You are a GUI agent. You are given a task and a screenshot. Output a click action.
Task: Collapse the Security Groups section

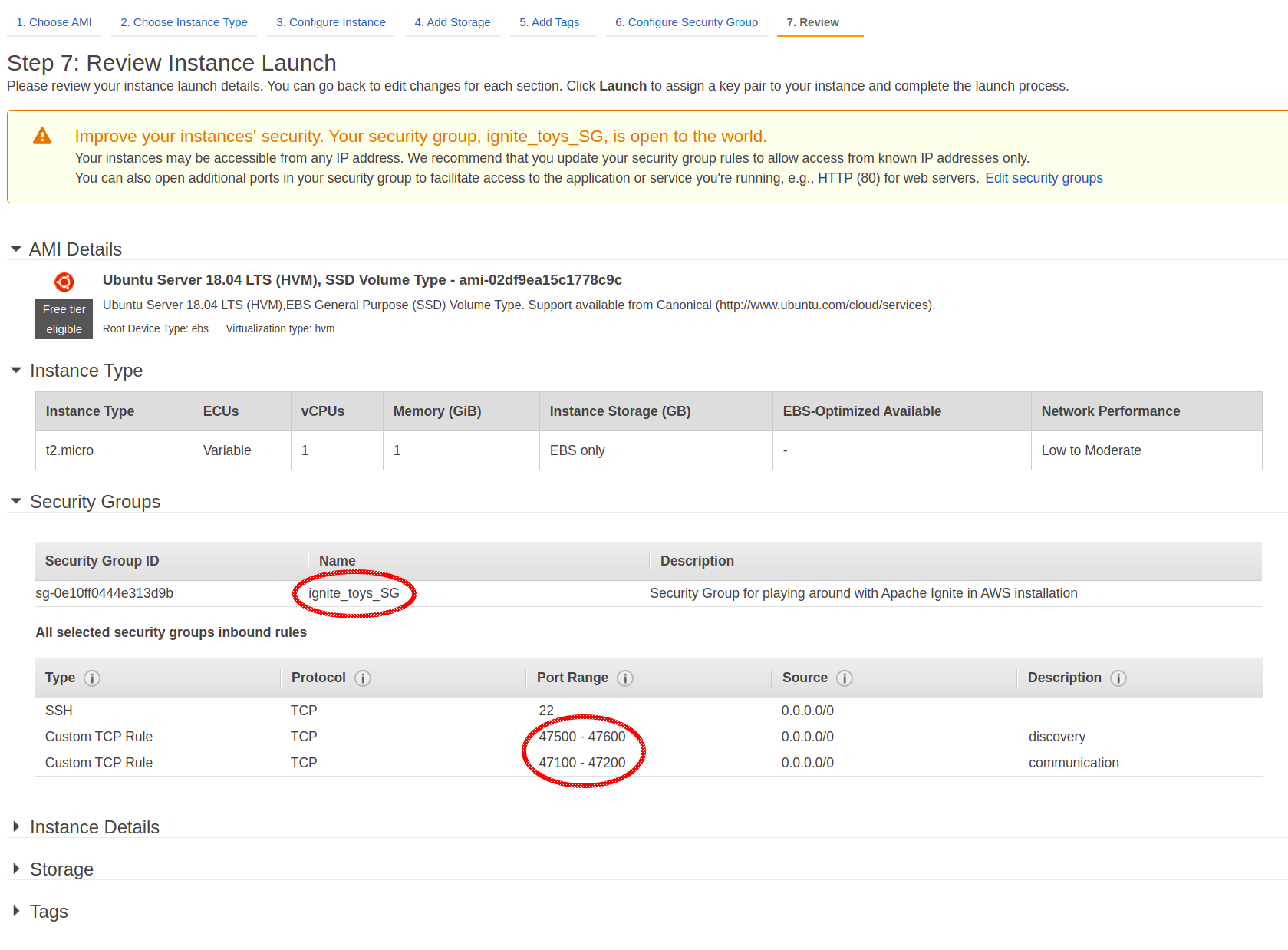pos(16,502)
